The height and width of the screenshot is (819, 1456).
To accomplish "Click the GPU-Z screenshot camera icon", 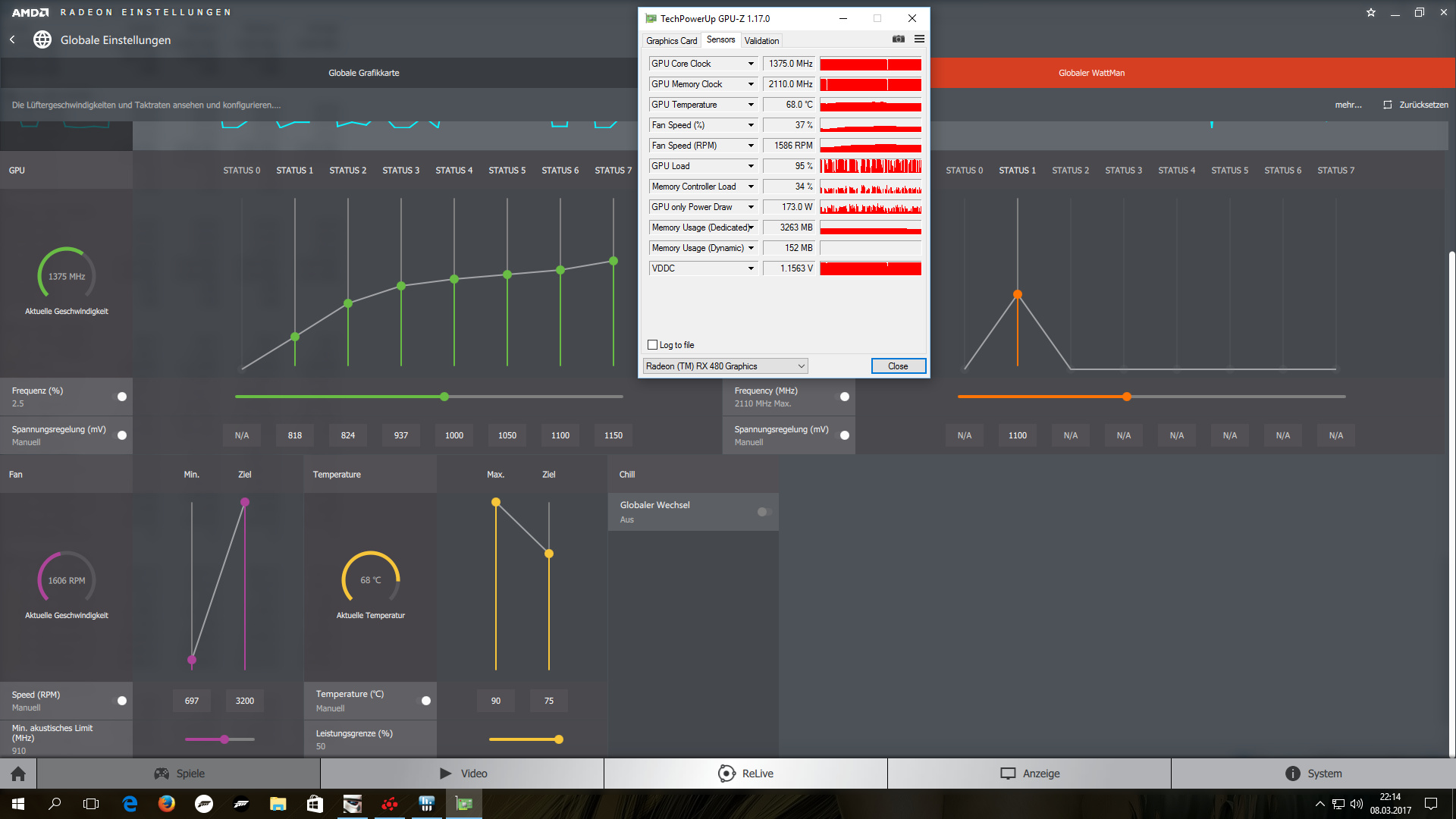I will pyautogui.click(x=899, y=39).
